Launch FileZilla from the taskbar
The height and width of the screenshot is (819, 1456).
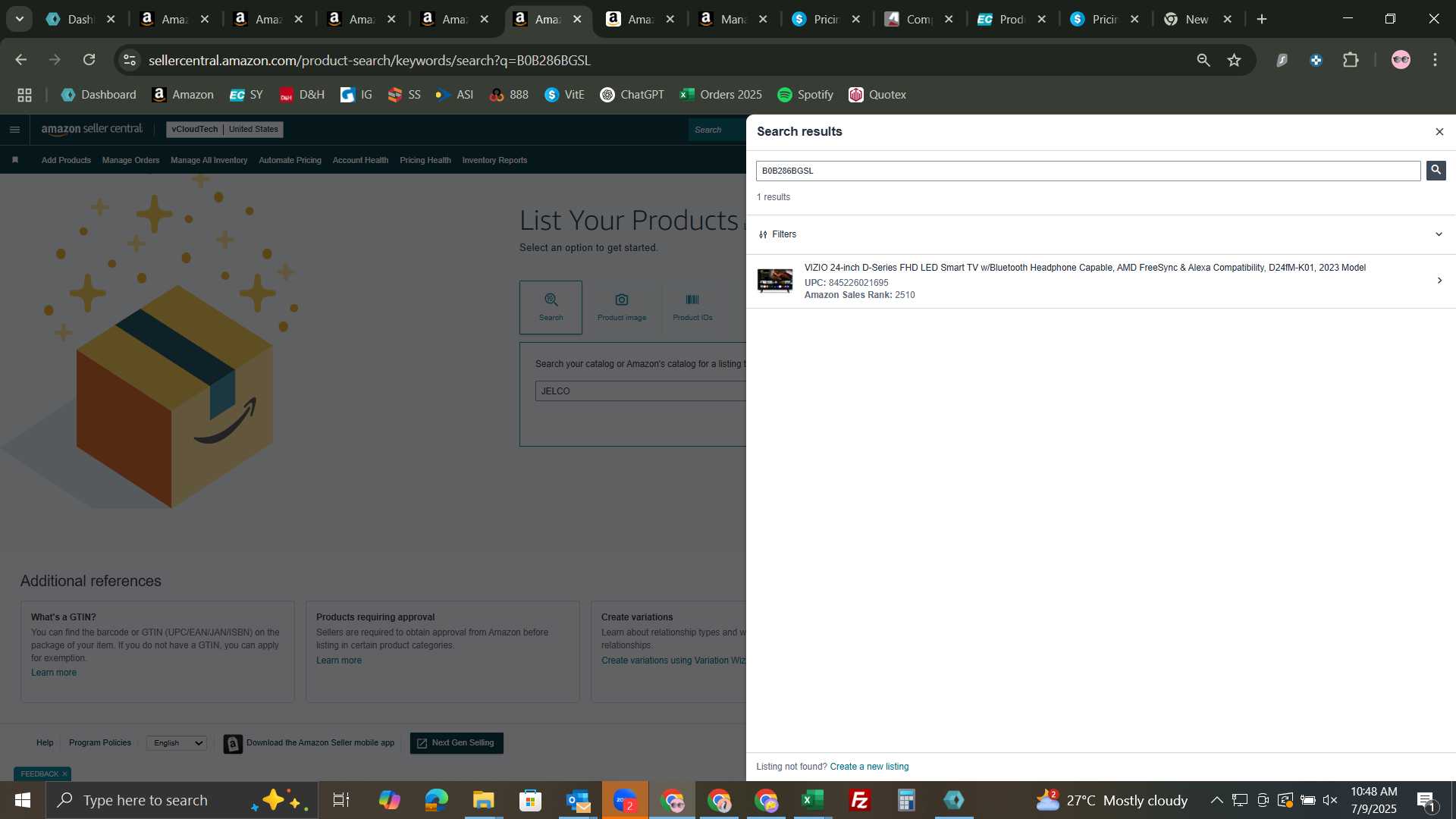[x=860, y=800]
